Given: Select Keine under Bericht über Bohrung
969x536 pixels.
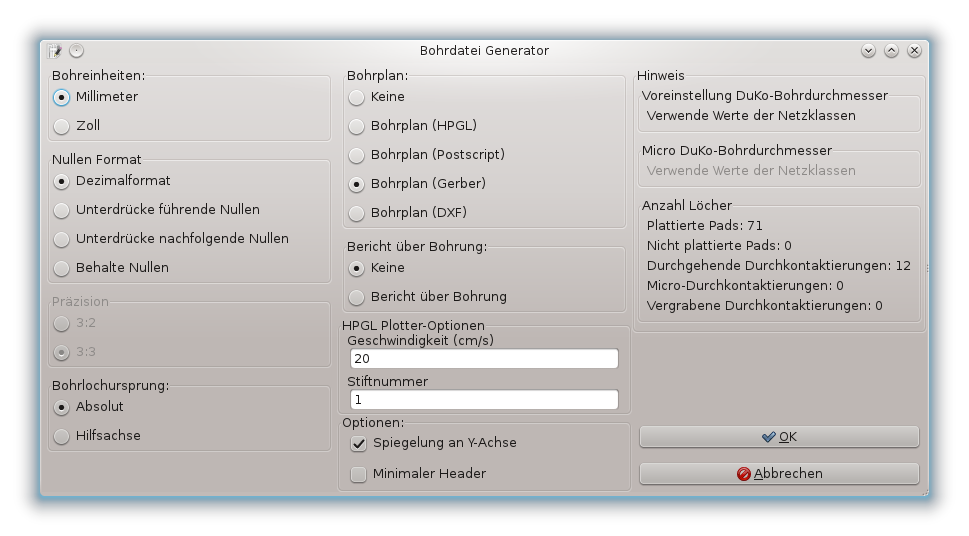Looking at the screenshot, I should [376, 268].
